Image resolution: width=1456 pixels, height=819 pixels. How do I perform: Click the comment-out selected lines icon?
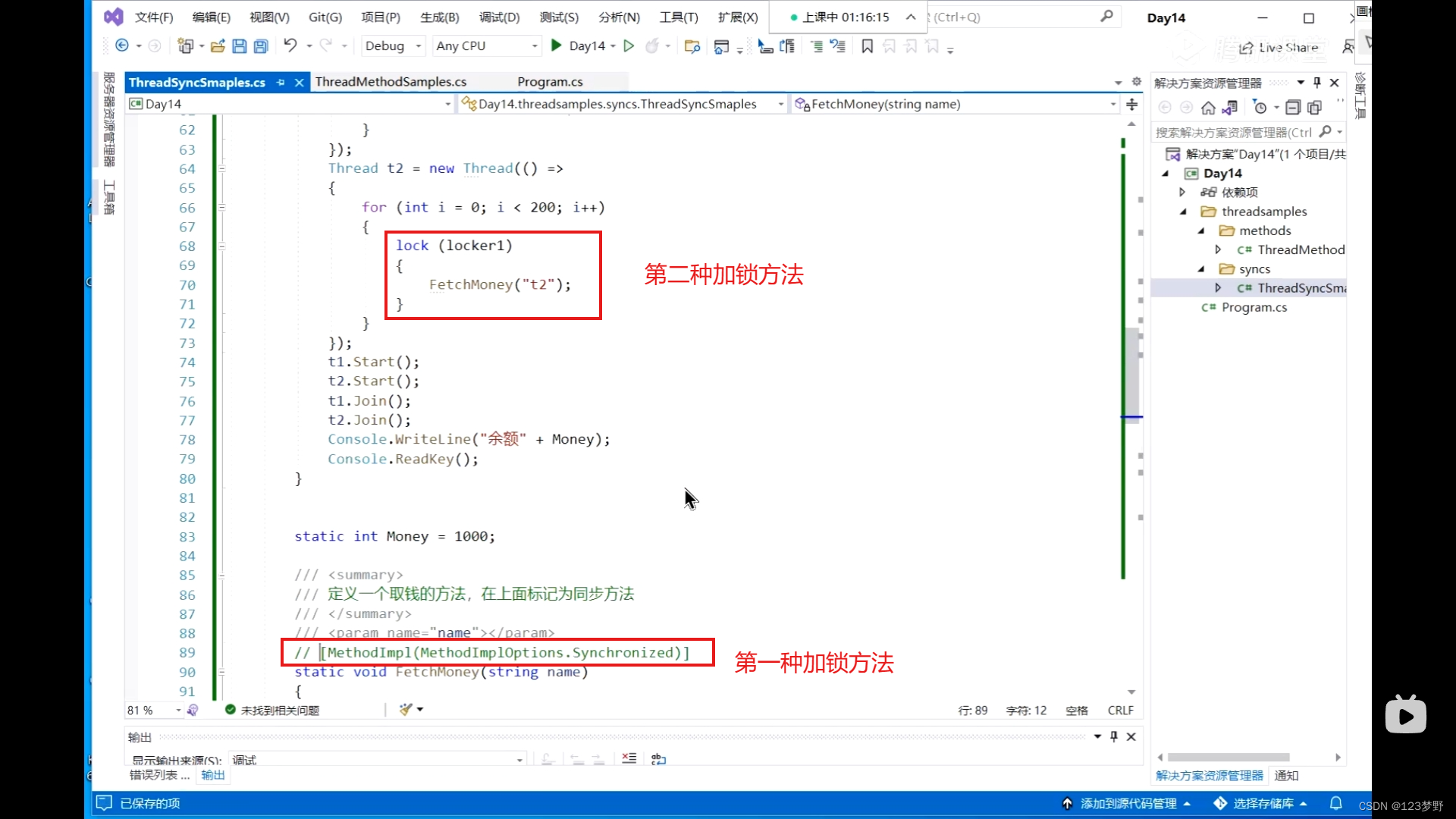pyautogui.click(x=817, y=46)
